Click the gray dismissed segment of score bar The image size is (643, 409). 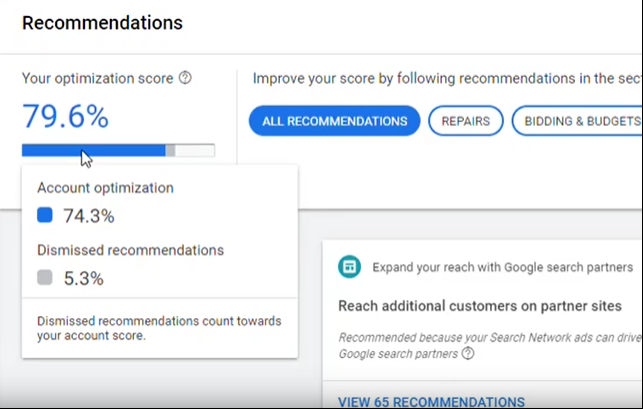pos(170,151)
